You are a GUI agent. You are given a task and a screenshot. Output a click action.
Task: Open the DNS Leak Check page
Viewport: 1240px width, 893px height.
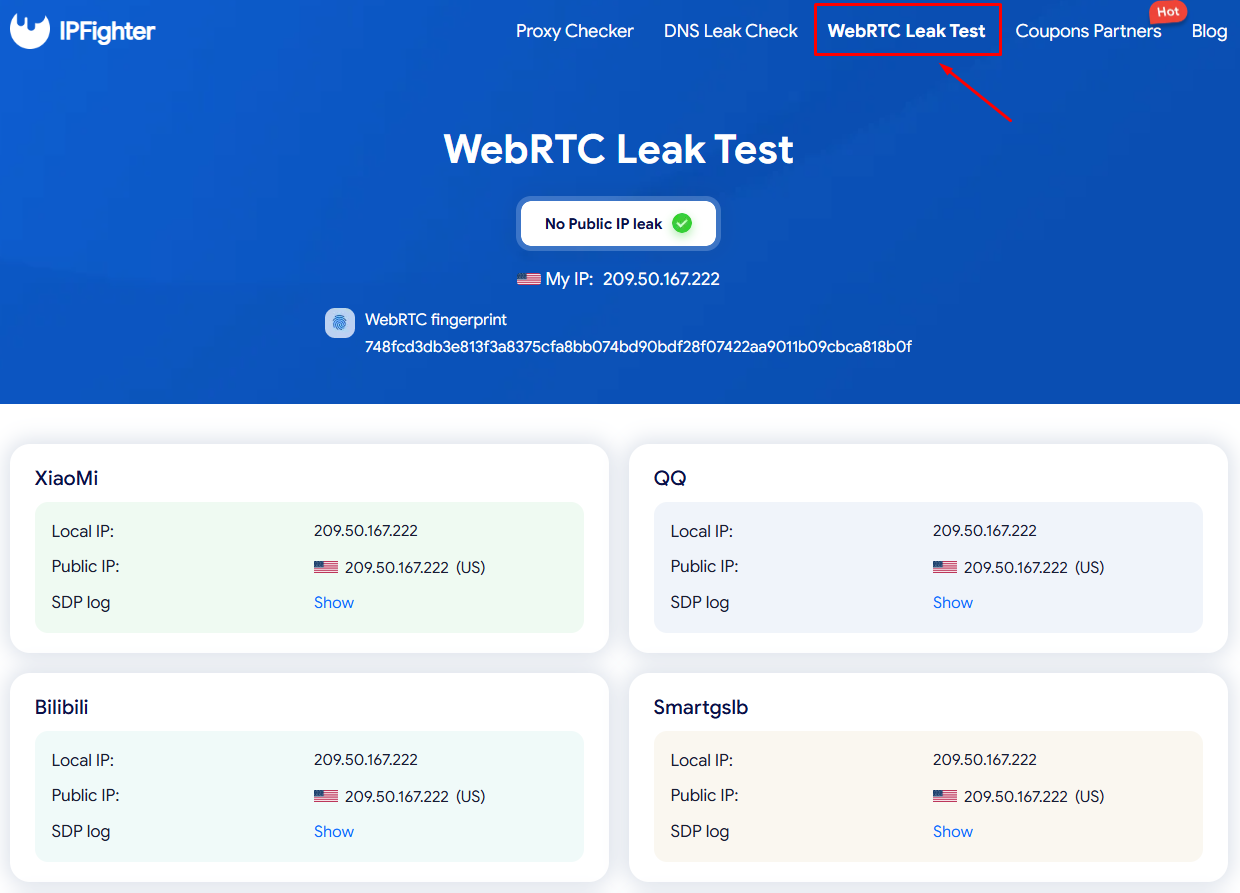pyautogui.click(x=731, y=31)
